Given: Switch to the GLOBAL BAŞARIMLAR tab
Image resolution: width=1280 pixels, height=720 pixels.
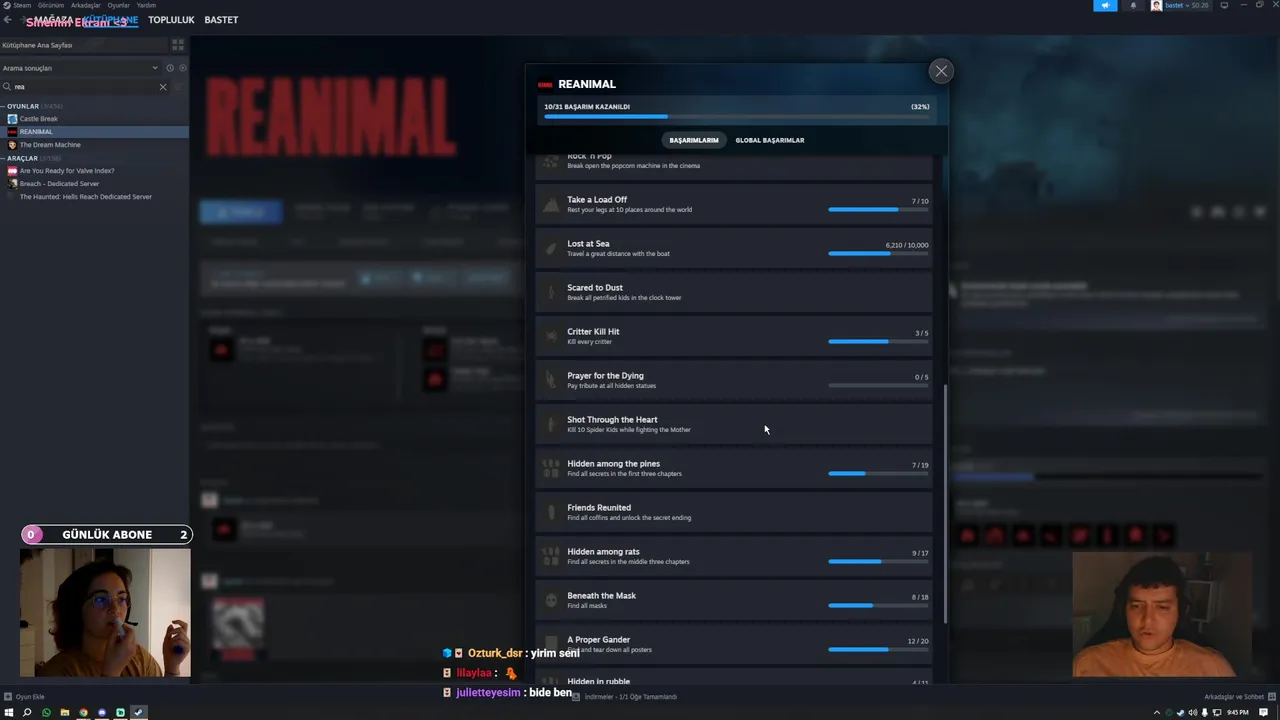Looking at the screenshot, I should point(770,140).
